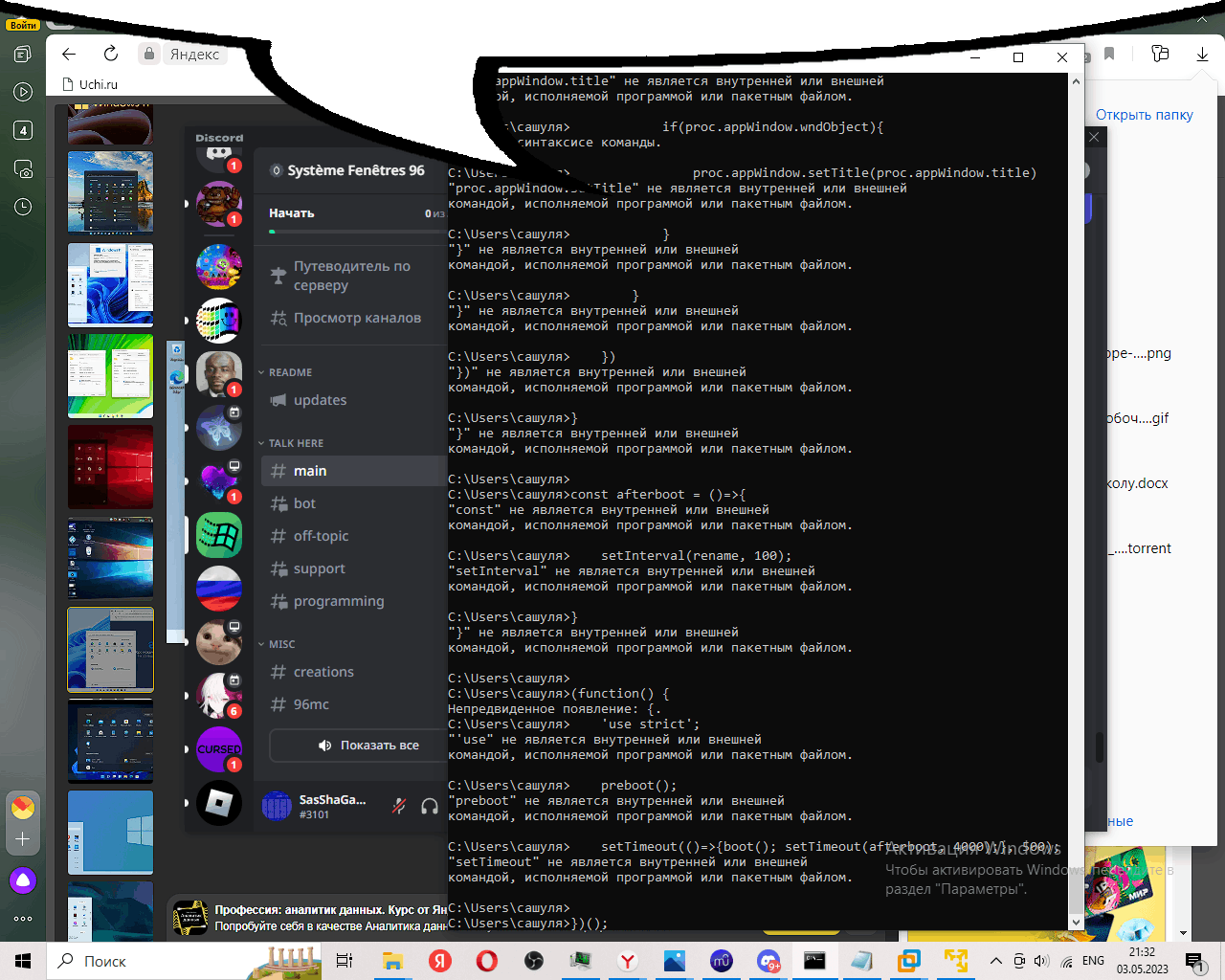This screenshot has height=980, width=1225.
Task: Click Открыть папку link
Action: coord(1144,115)
